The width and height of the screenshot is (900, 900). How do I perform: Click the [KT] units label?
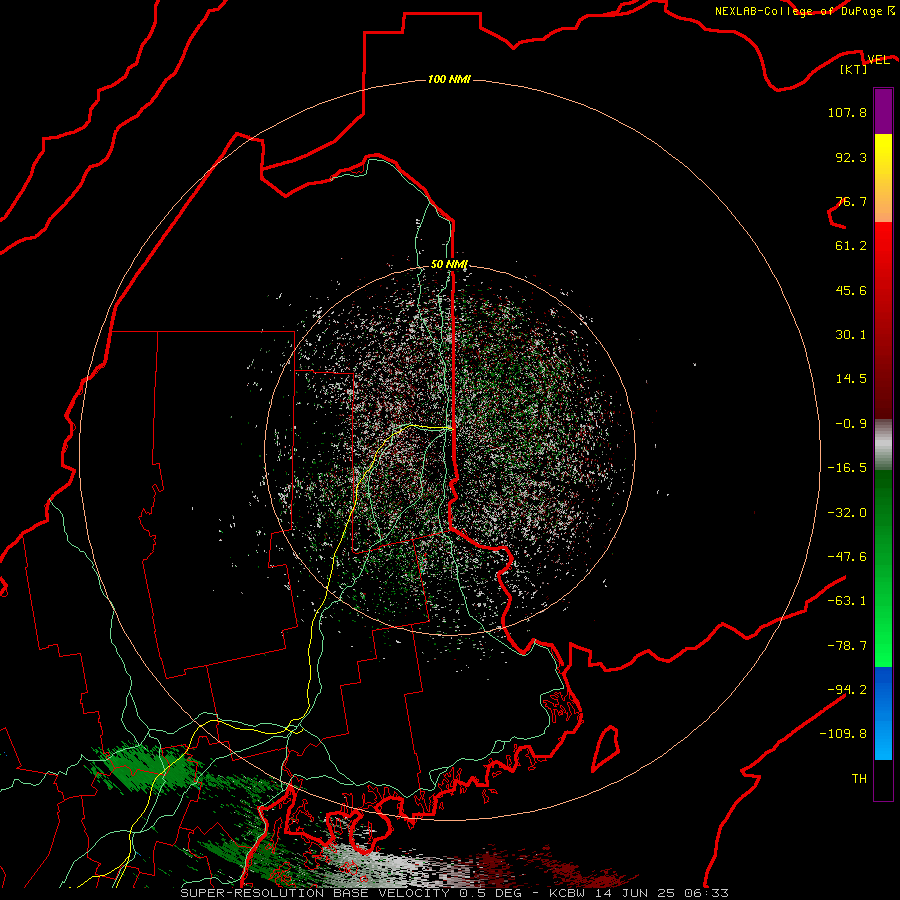[854, 69]
